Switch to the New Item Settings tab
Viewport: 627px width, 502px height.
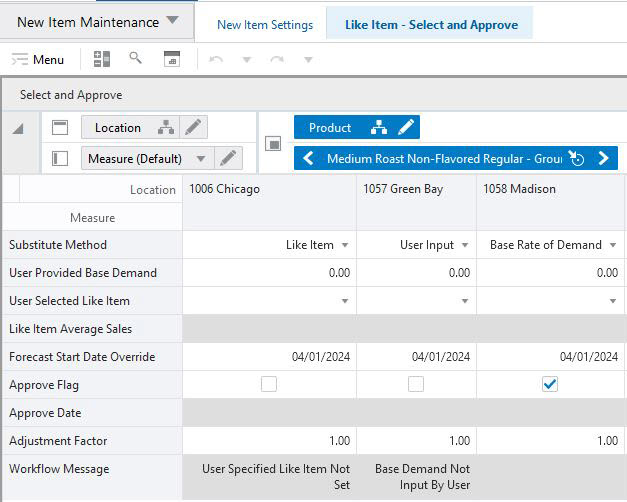point(265,25)
